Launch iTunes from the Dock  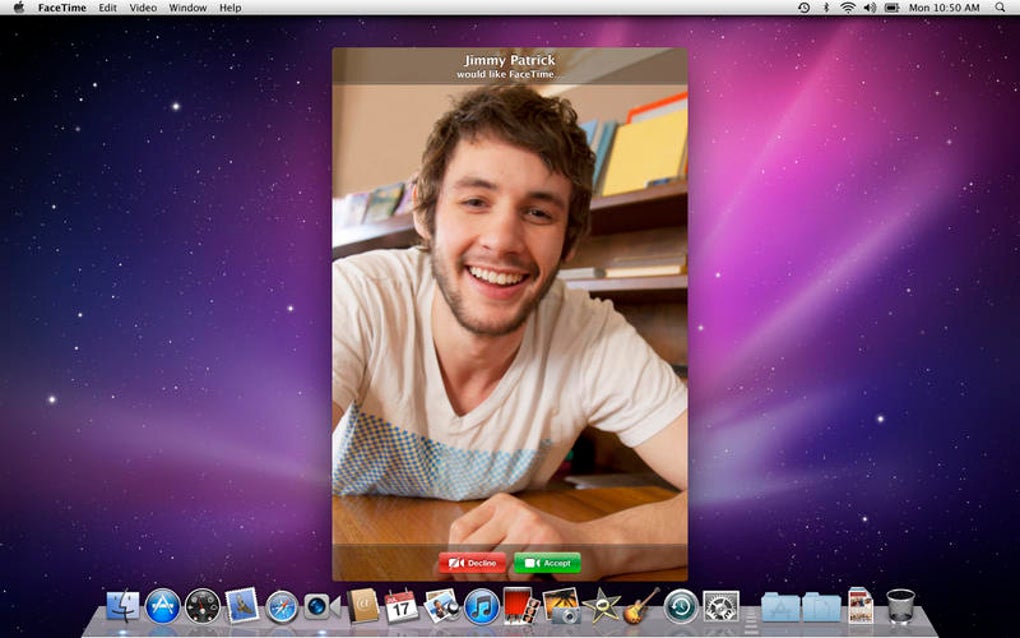tap(481, 607)
